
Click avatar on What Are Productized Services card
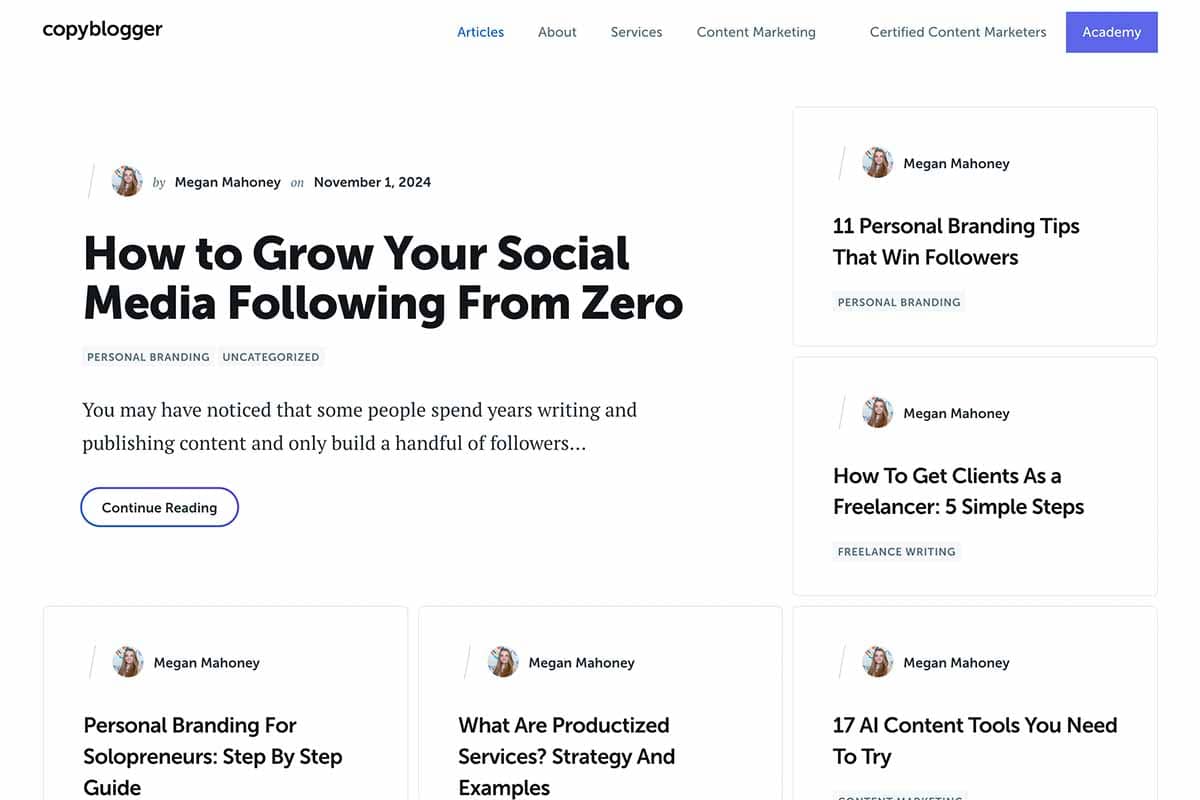pyautogui.click(x=502, y=662)
